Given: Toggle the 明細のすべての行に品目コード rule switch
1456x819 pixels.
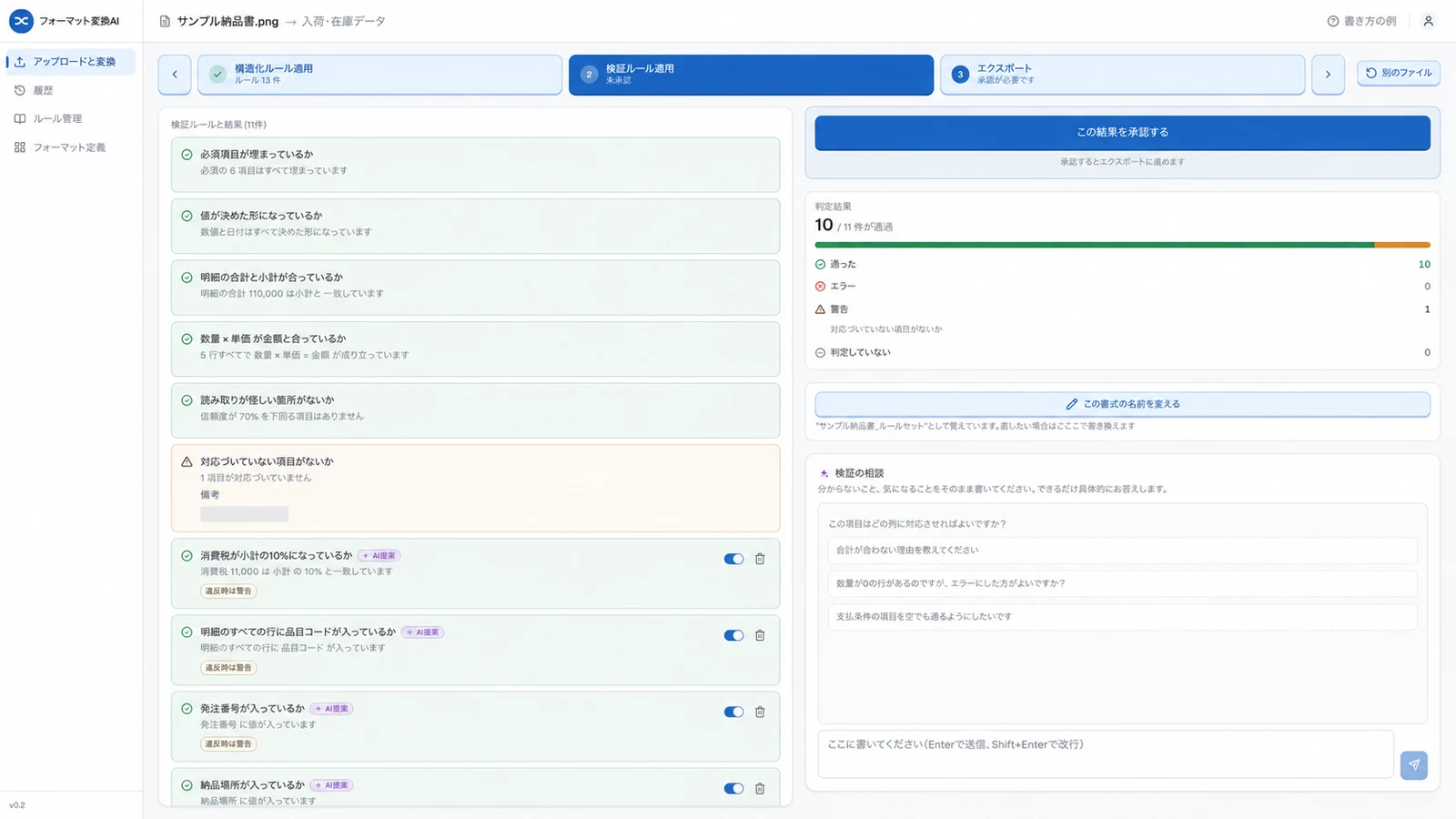Looking at the screenshot, I should point(733,635).
